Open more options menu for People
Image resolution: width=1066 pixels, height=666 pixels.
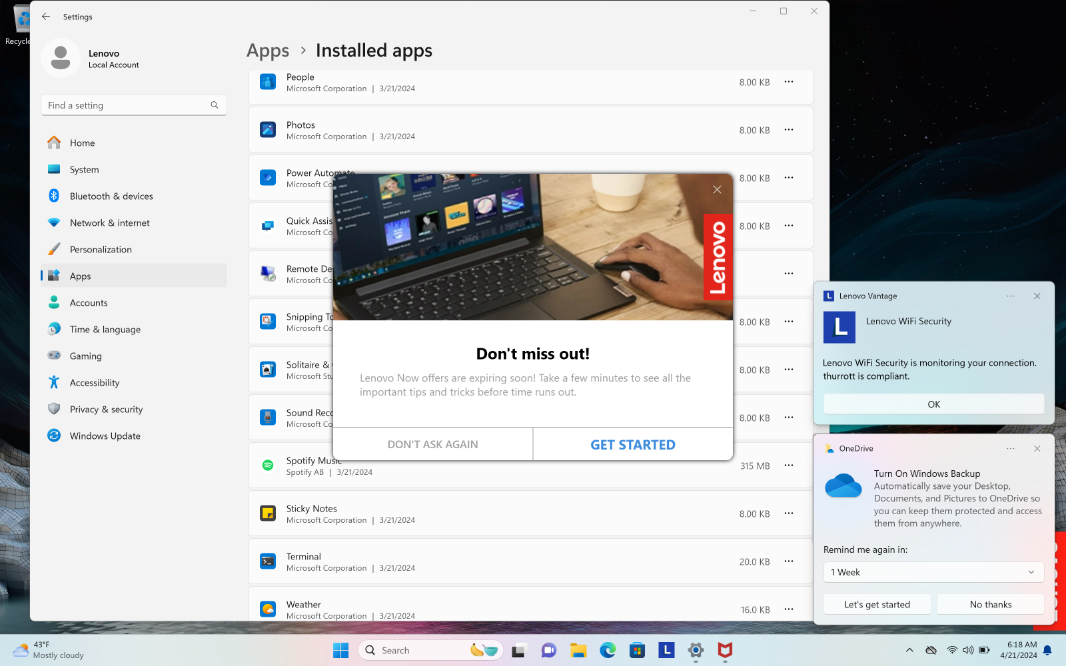(x=789, y=82)
